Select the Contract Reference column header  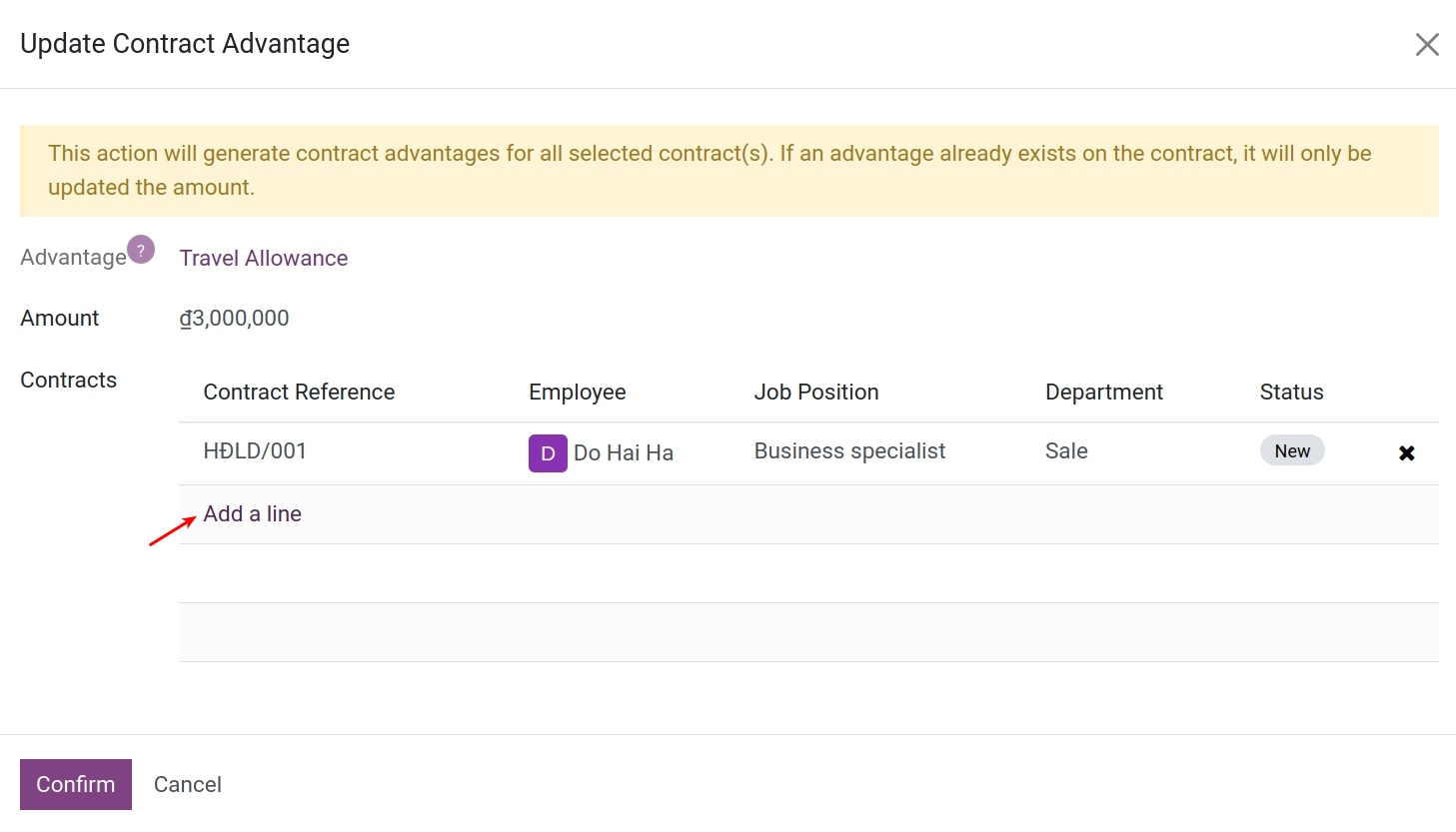coord(298,392)
